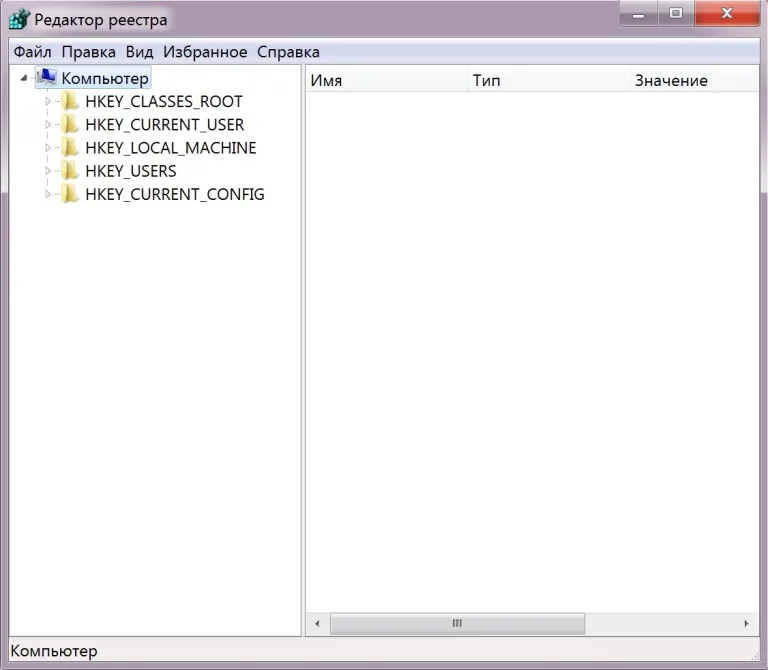Open the Файл menu
This screenshot has width=768, height=670.
pyautogui.click(x=32, y=52)
